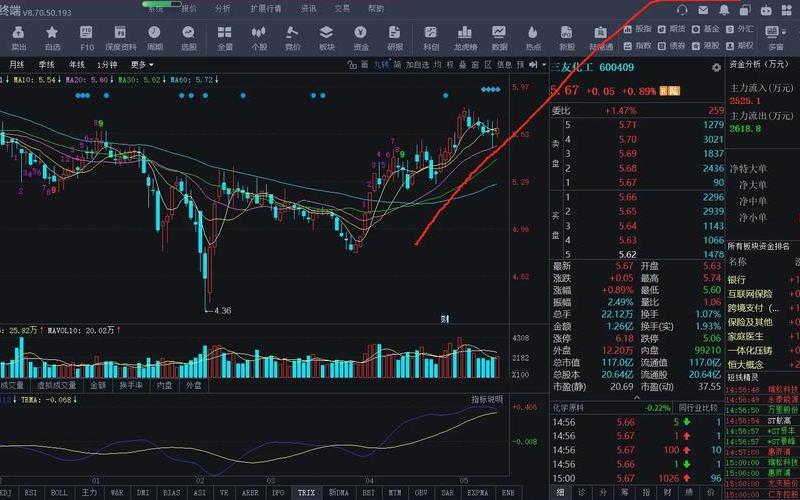Click the robot assistant icon
Screen dimensions: 800x500
coord(766,10)
